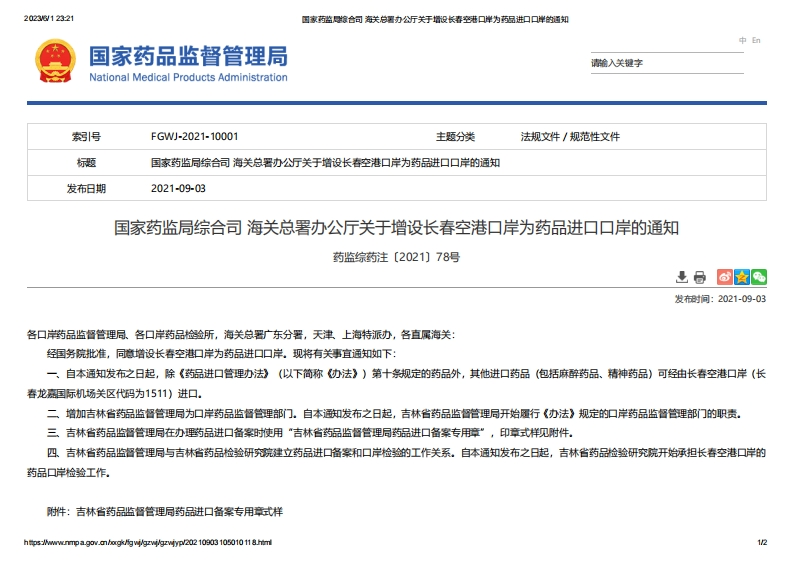Screen dimensions: 793x561
Task: Click the main notice headline
Action: (396, 228)
